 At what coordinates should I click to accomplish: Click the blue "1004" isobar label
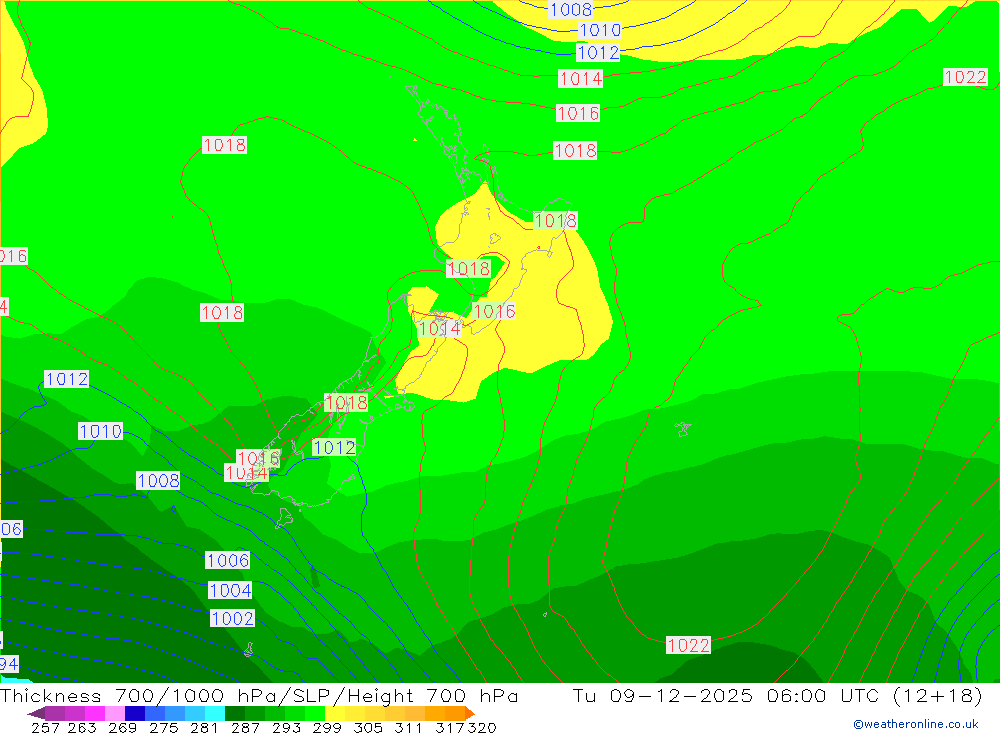(230, 590)
